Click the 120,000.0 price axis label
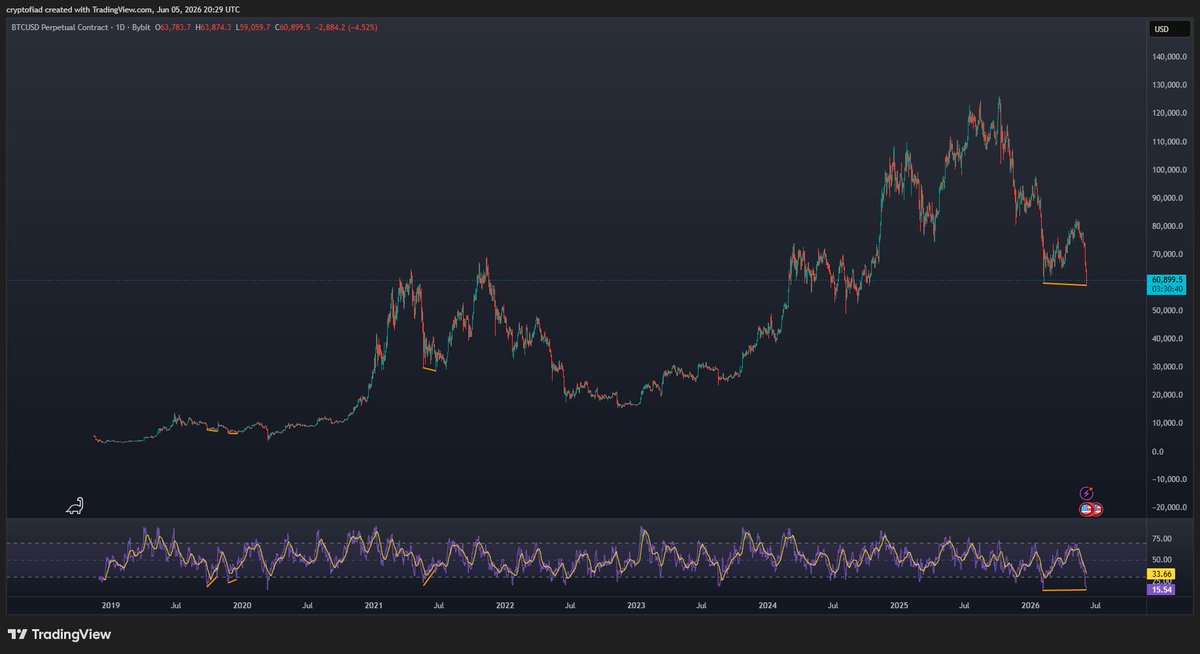The image size is (1200, 654). click(1169, 113)
